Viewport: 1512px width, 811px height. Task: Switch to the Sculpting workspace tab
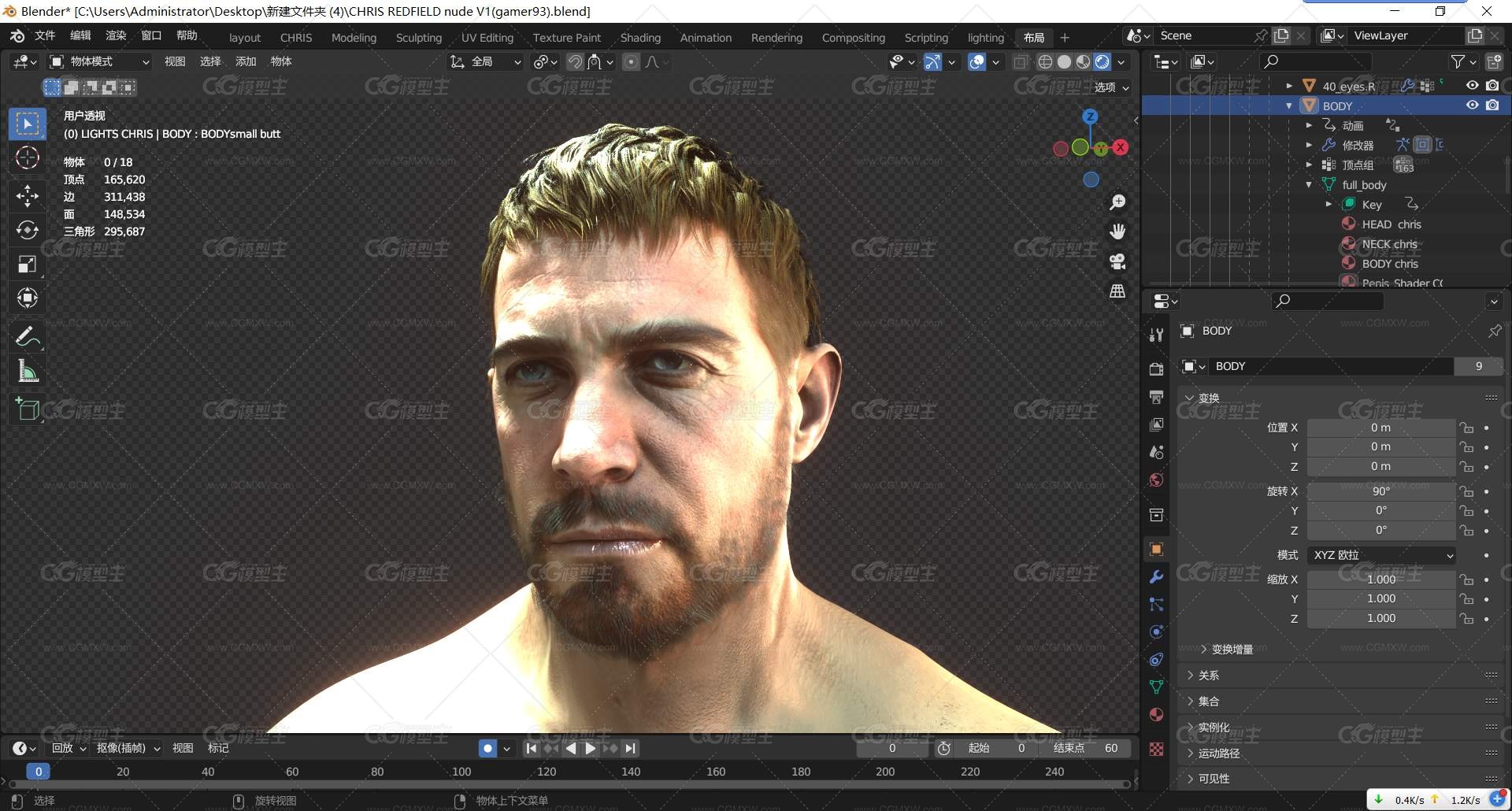(x=419, y=38)
